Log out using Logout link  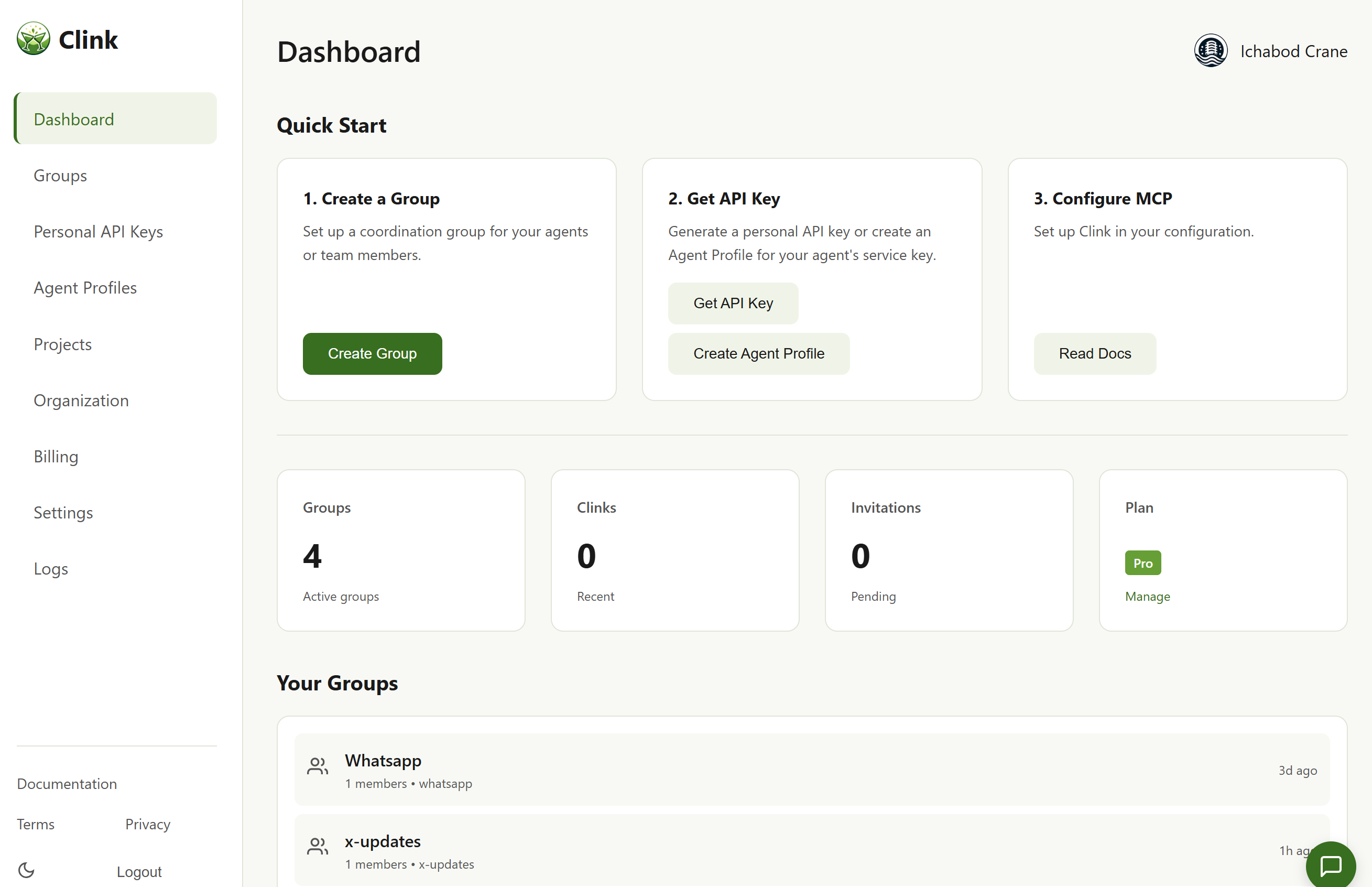[x=139, y=871]
